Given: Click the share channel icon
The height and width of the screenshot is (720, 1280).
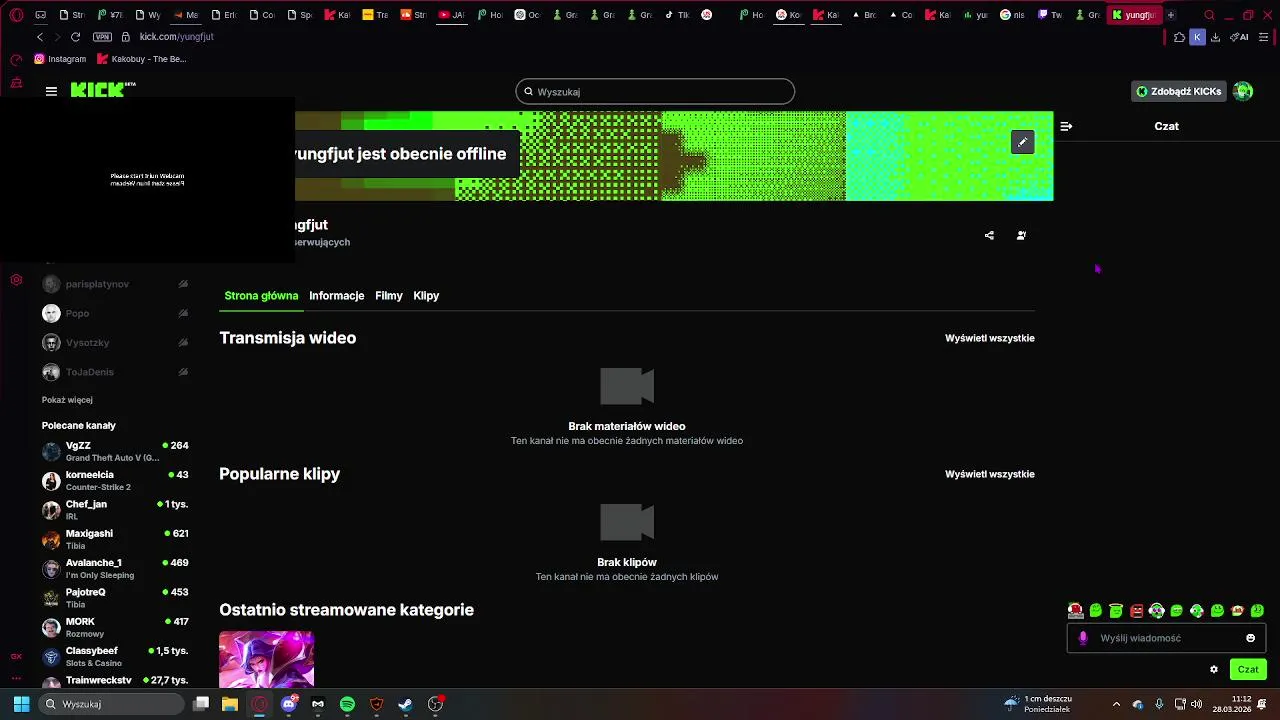Looking at the screenshot, I should (x=989, y=236).
